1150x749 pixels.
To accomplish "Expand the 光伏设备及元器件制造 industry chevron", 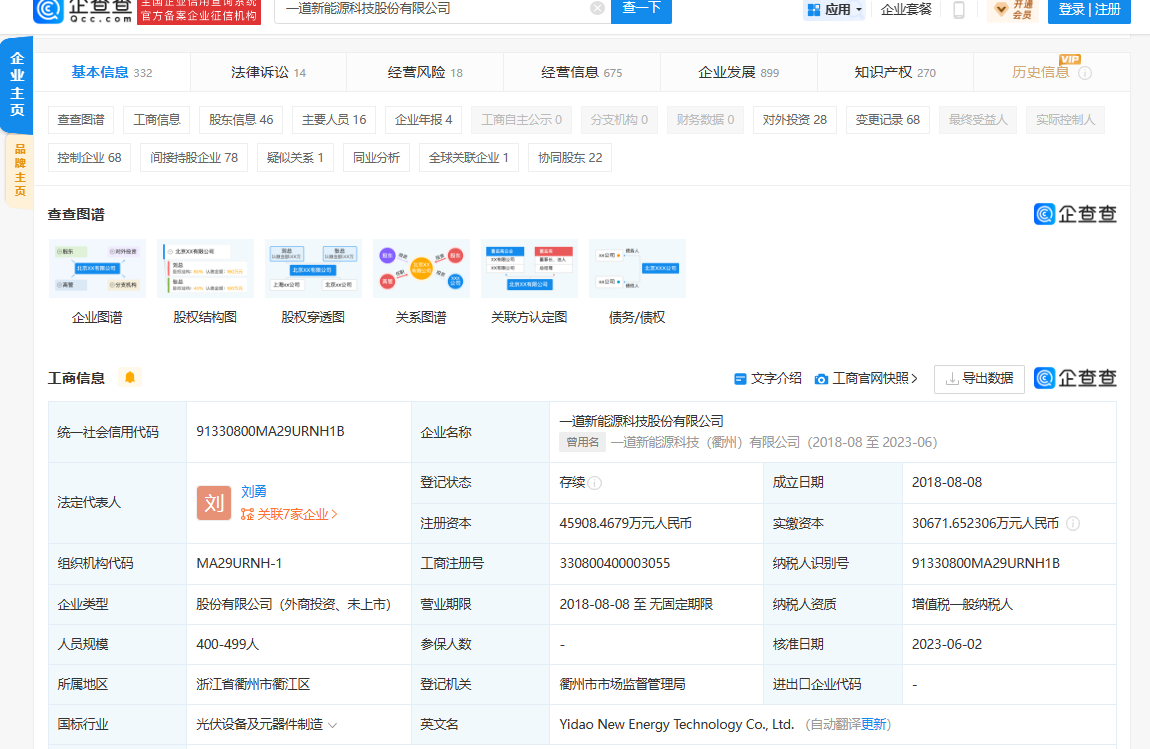I will (333, 725).
